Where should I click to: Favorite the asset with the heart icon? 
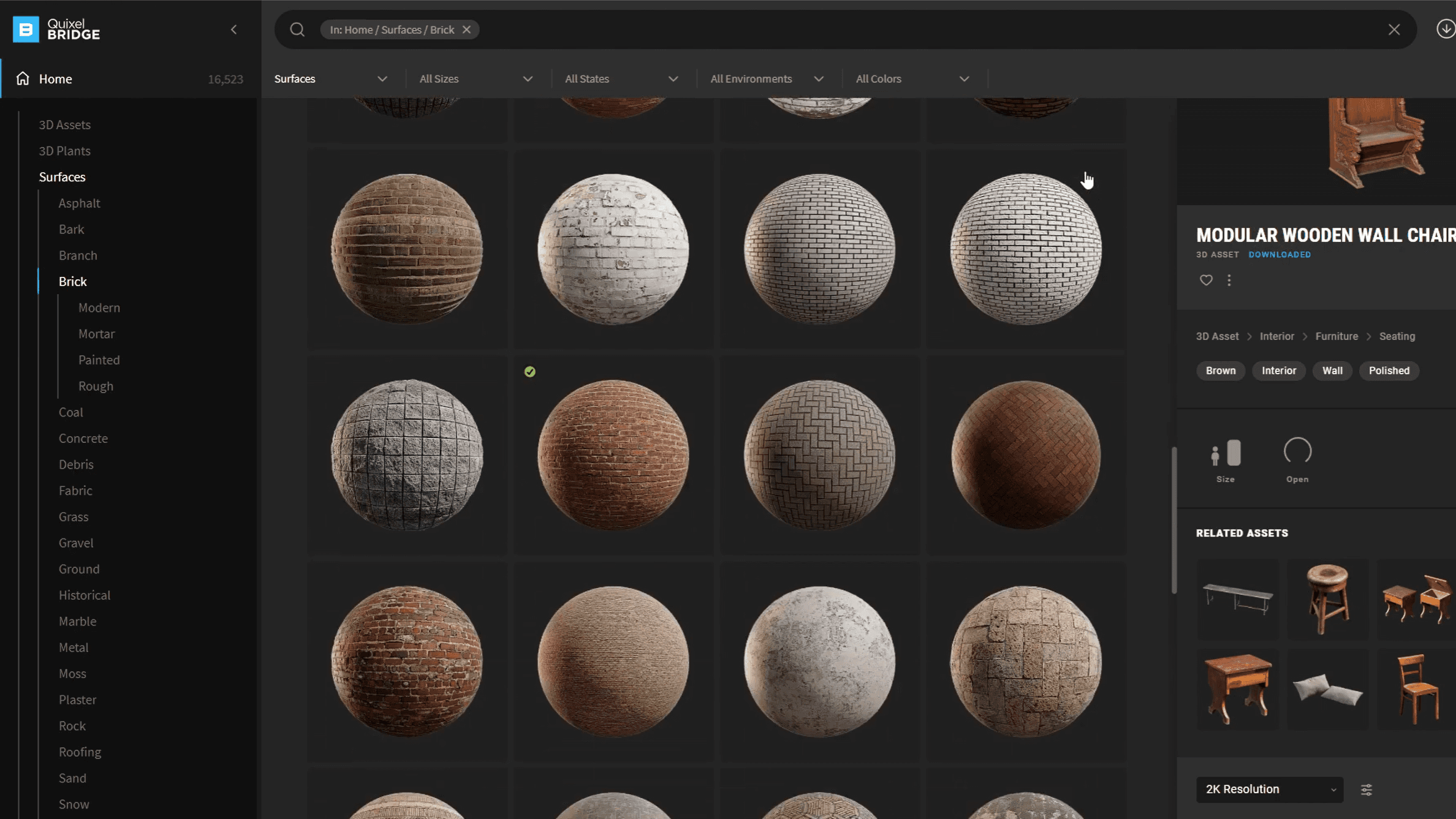(1205, 280)
